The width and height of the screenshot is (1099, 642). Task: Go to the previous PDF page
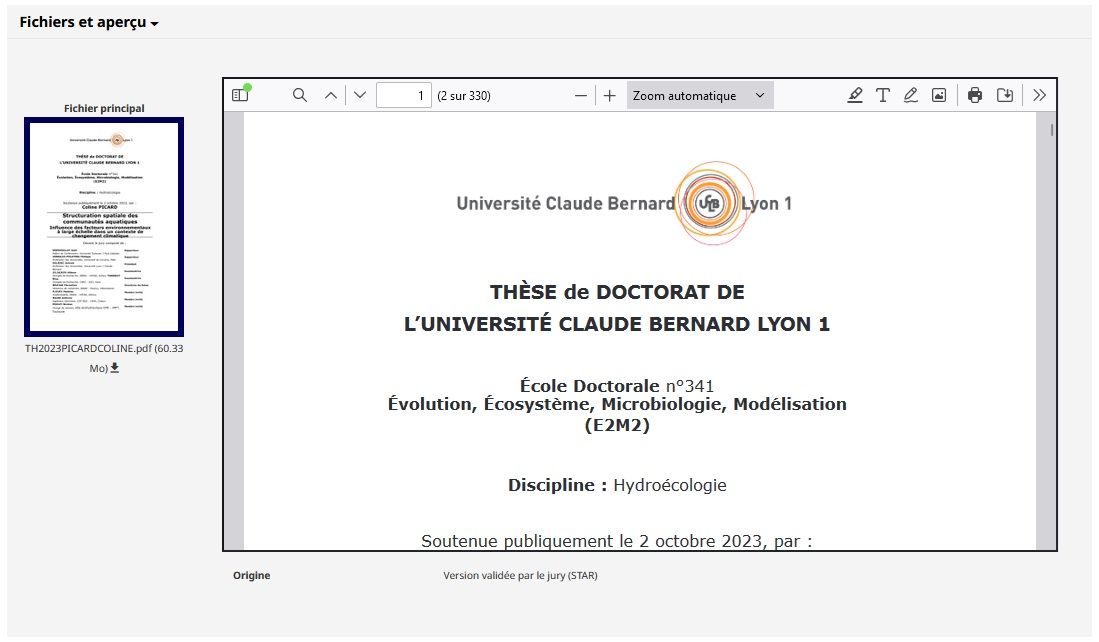[331, 95]
